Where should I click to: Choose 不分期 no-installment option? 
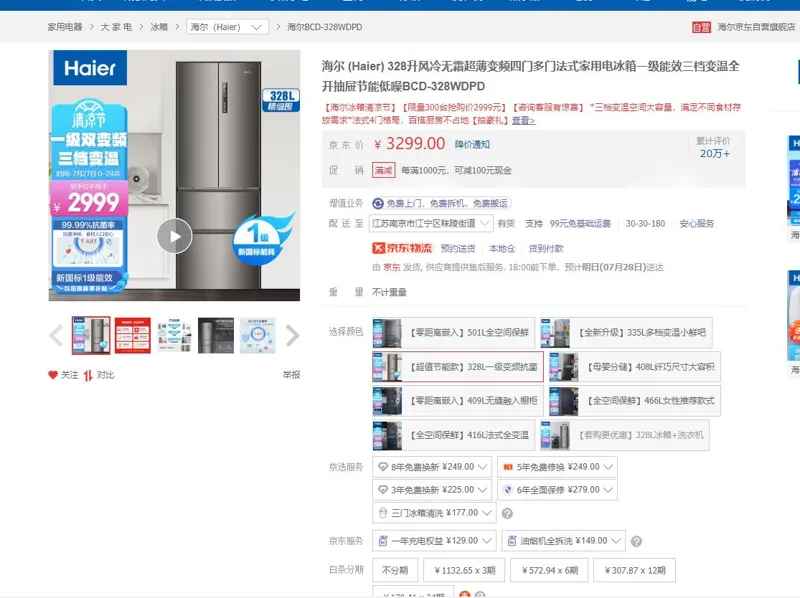point(395,570)
